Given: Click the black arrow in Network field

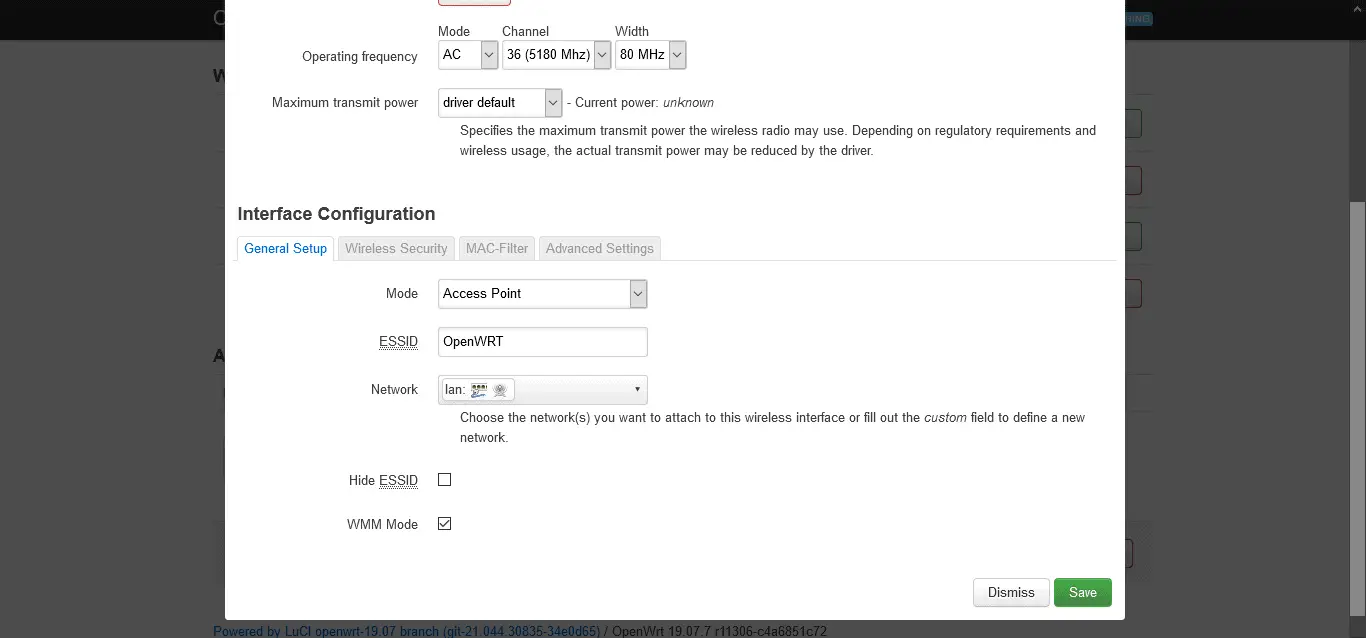Looking at the screenshot, I should [637, 390].
